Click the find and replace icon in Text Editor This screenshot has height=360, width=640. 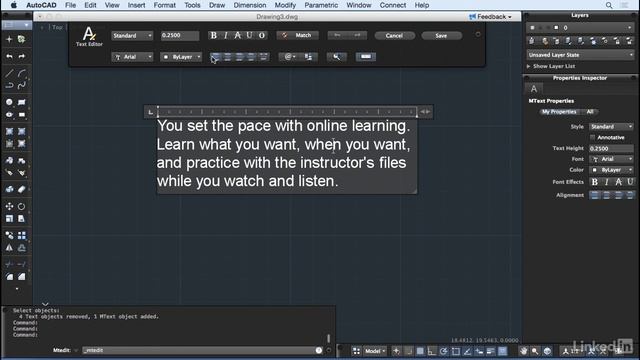[337, 57]
